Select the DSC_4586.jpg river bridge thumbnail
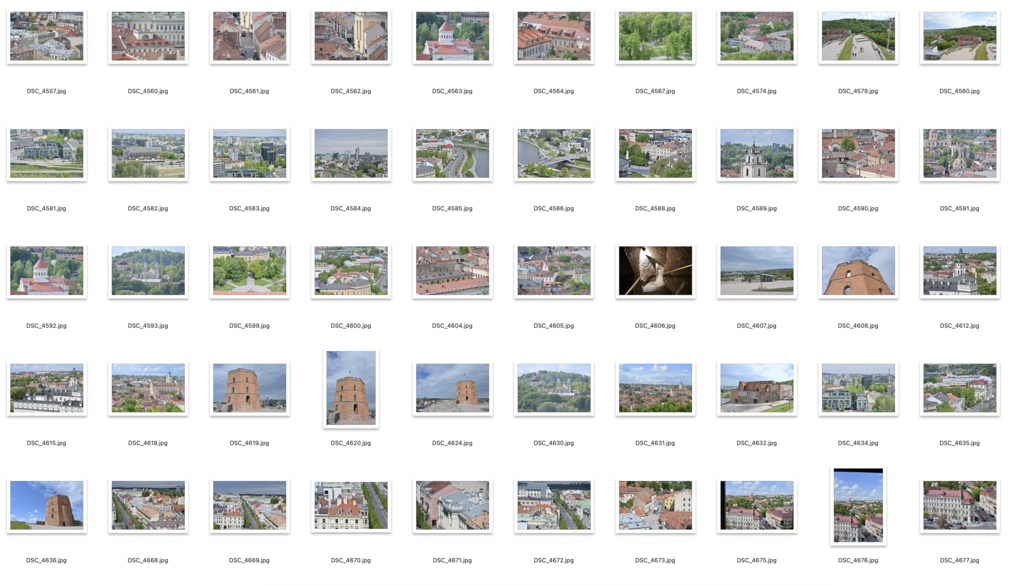This screenshot has width=1024, height=586. point(554,154)
